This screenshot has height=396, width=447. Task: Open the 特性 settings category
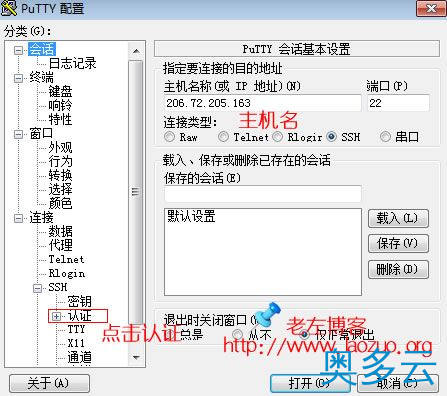60,119
